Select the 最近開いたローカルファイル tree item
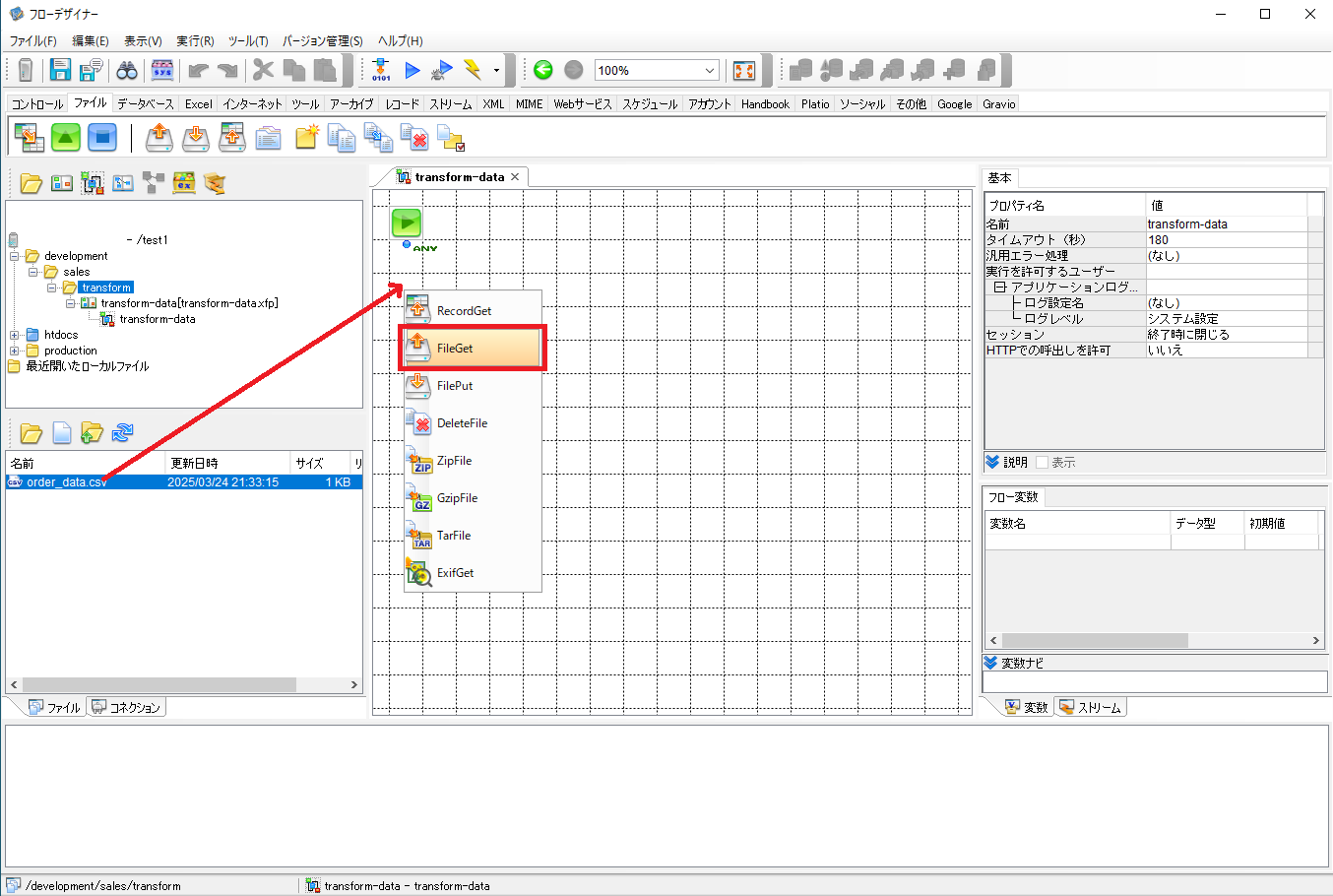 pyautogui.click(x=87, y=366)
